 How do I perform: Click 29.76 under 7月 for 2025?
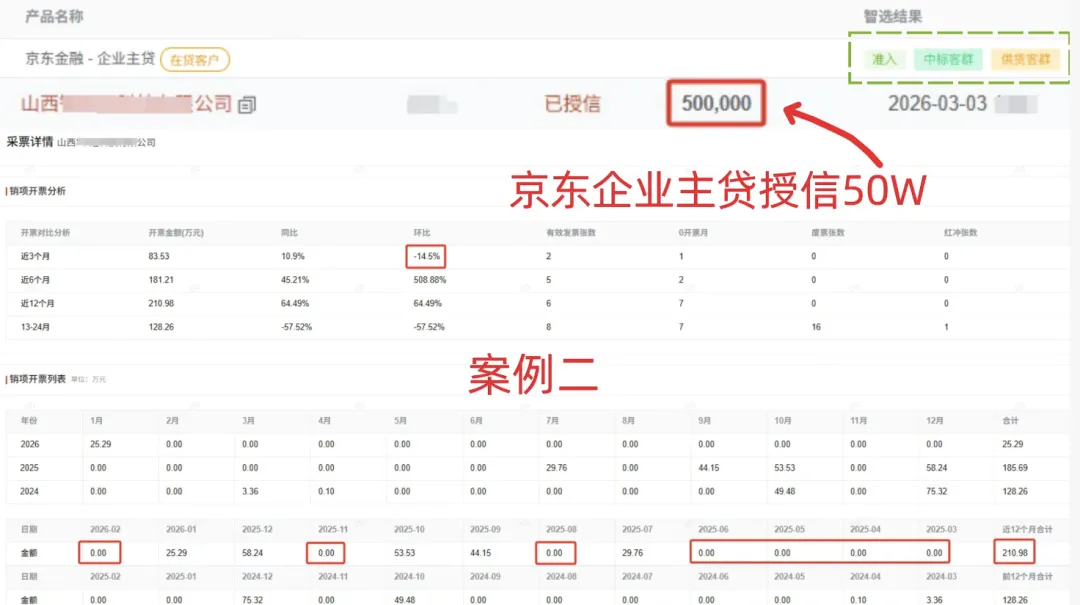[556, 468]
